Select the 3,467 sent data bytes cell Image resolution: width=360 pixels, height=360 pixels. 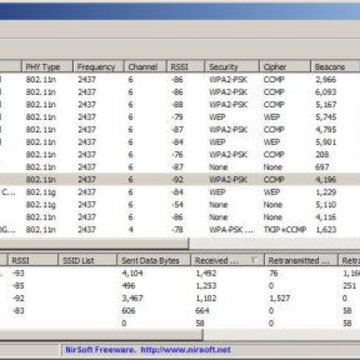click(132, 298)
